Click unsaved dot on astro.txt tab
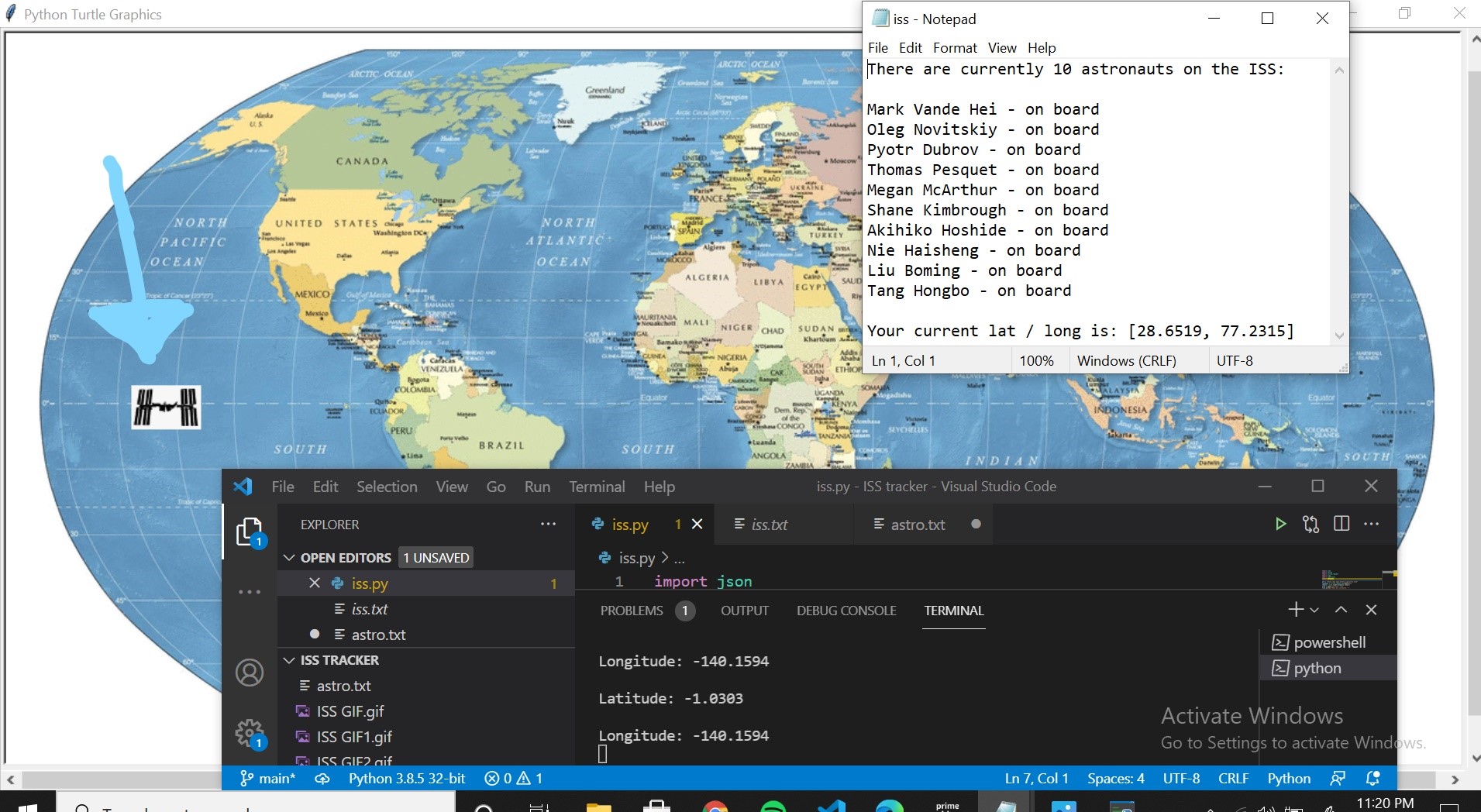 click(976, 525)
